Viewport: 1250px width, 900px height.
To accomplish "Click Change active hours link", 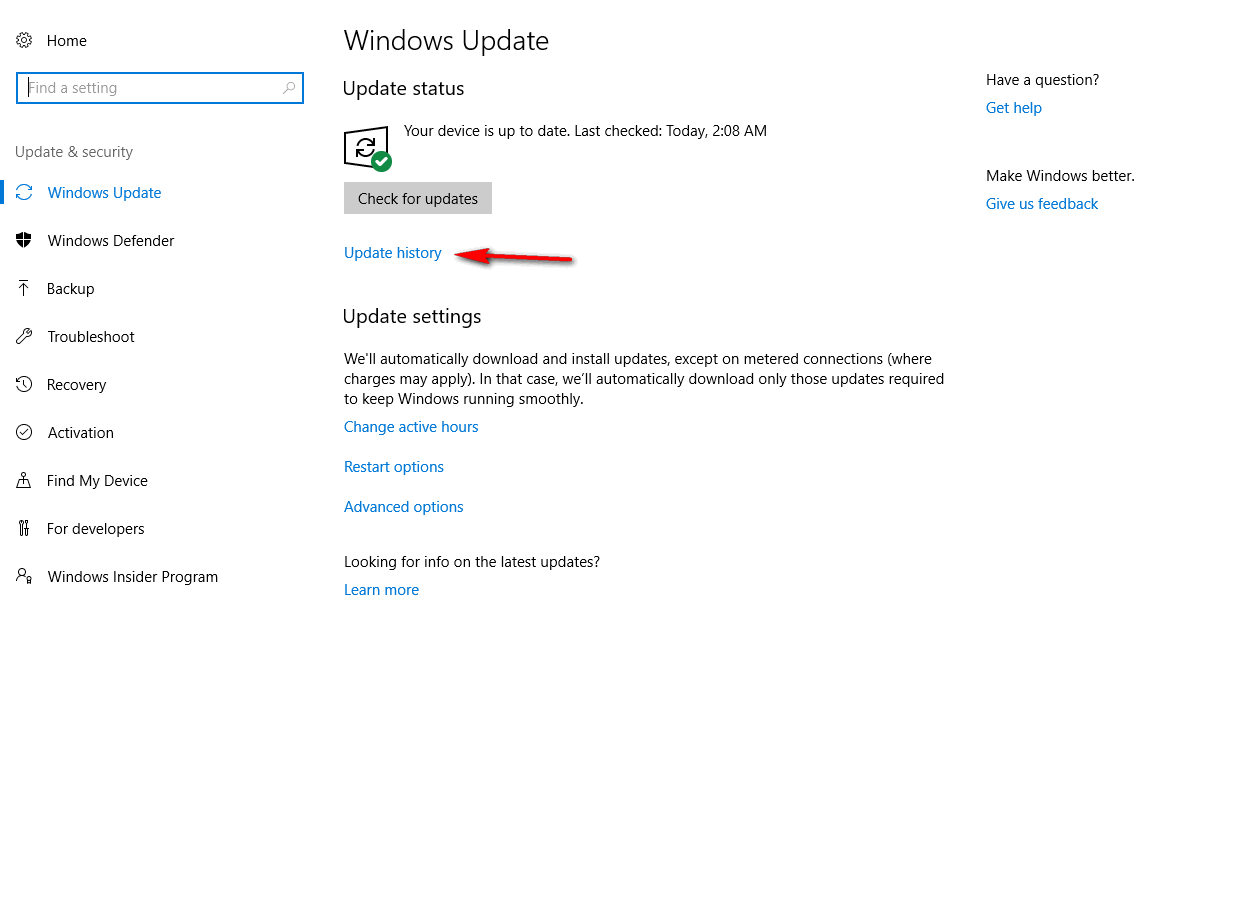I will coord(411,427).
